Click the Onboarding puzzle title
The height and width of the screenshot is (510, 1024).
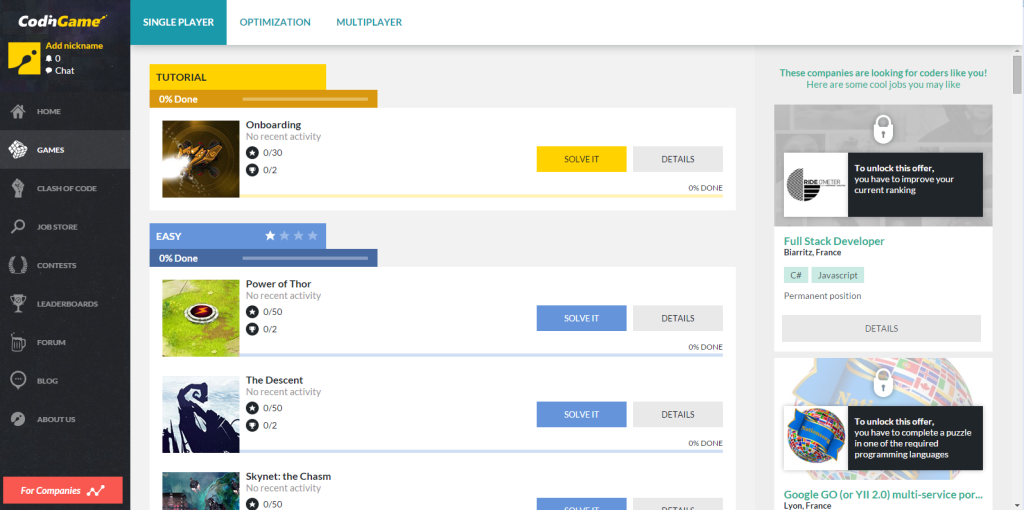click(274, 125)
